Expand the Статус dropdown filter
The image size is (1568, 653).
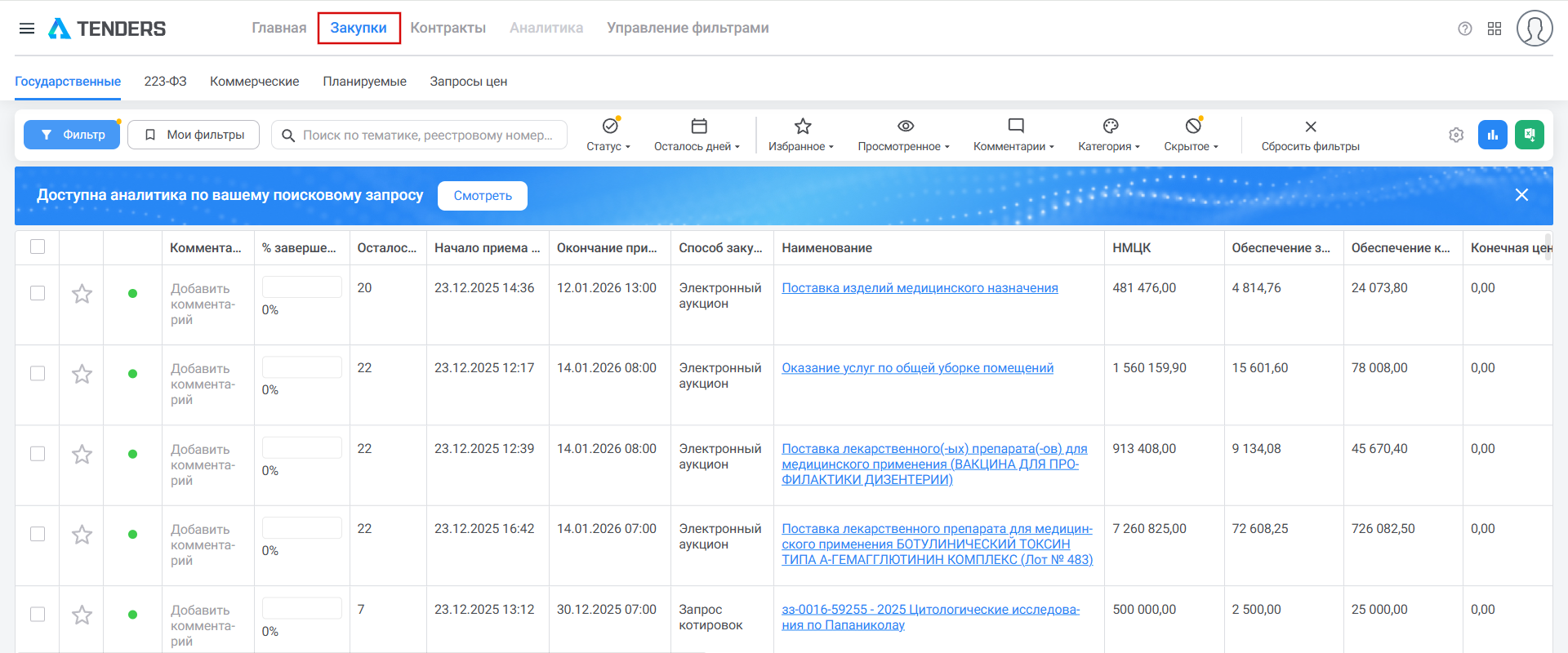coord(609,135)
